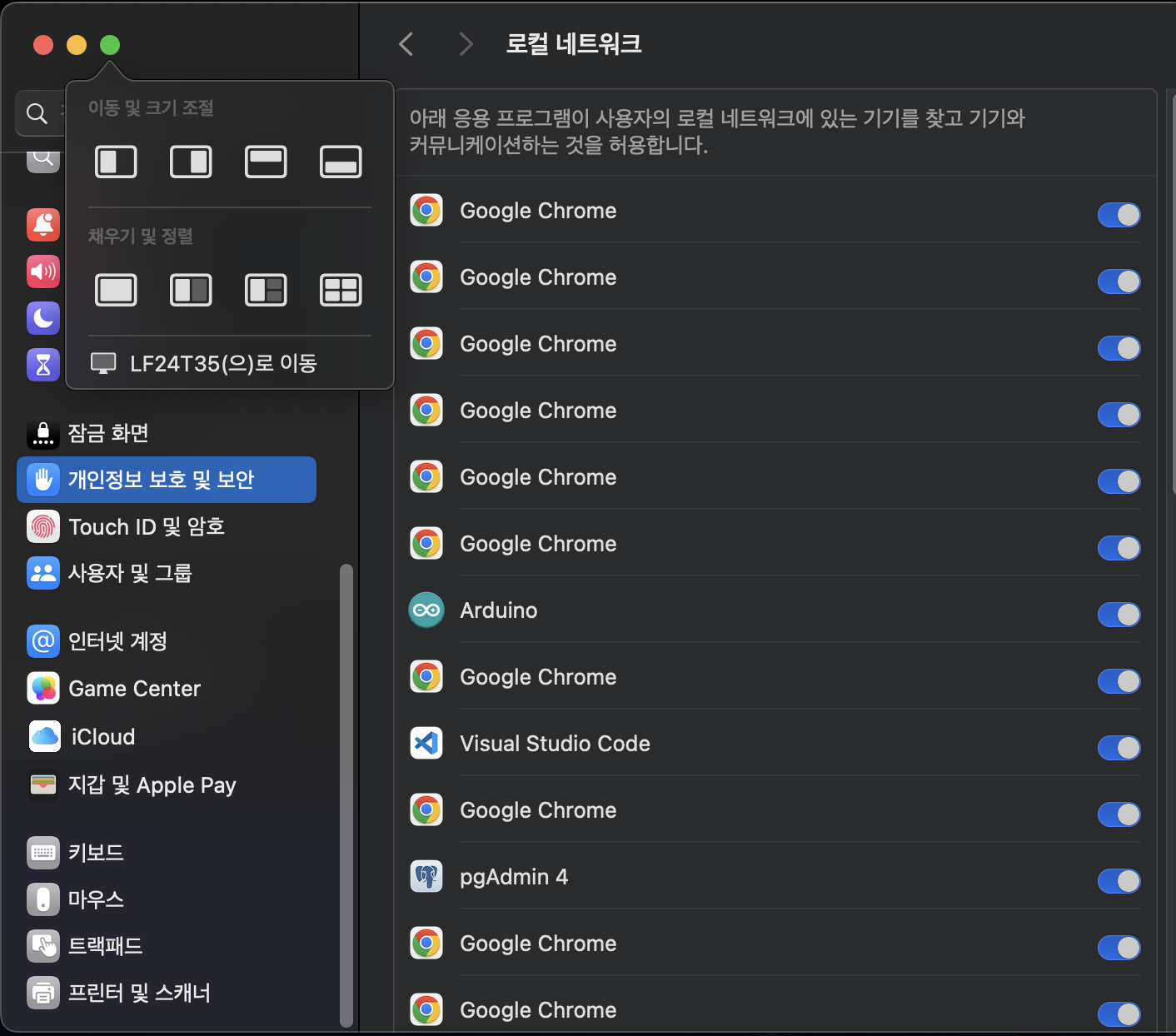Pick the left and quarters arrangement icon

pyautogui.click(x=266, y=290)
